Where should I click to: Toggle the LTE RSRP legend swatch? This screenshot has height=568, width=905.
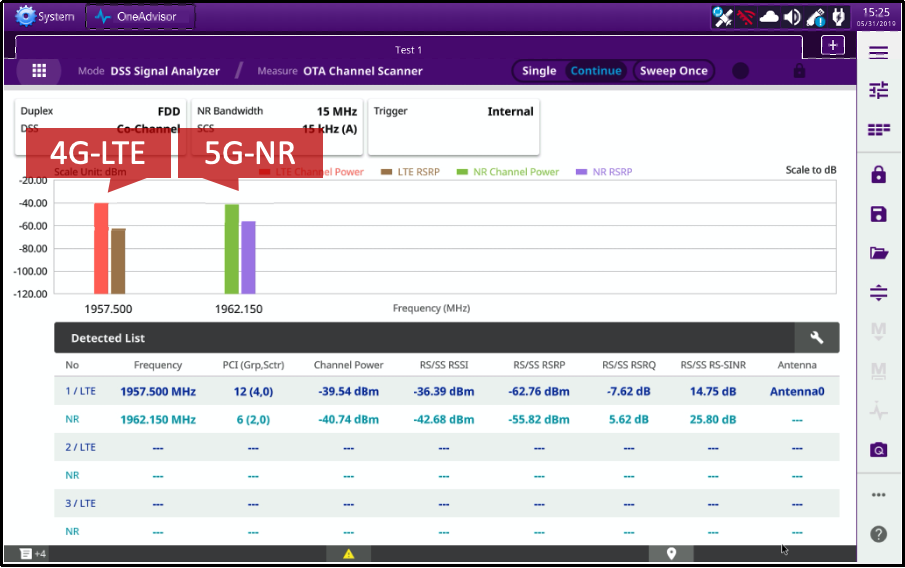pyautogui.click(x=386, y=172)
